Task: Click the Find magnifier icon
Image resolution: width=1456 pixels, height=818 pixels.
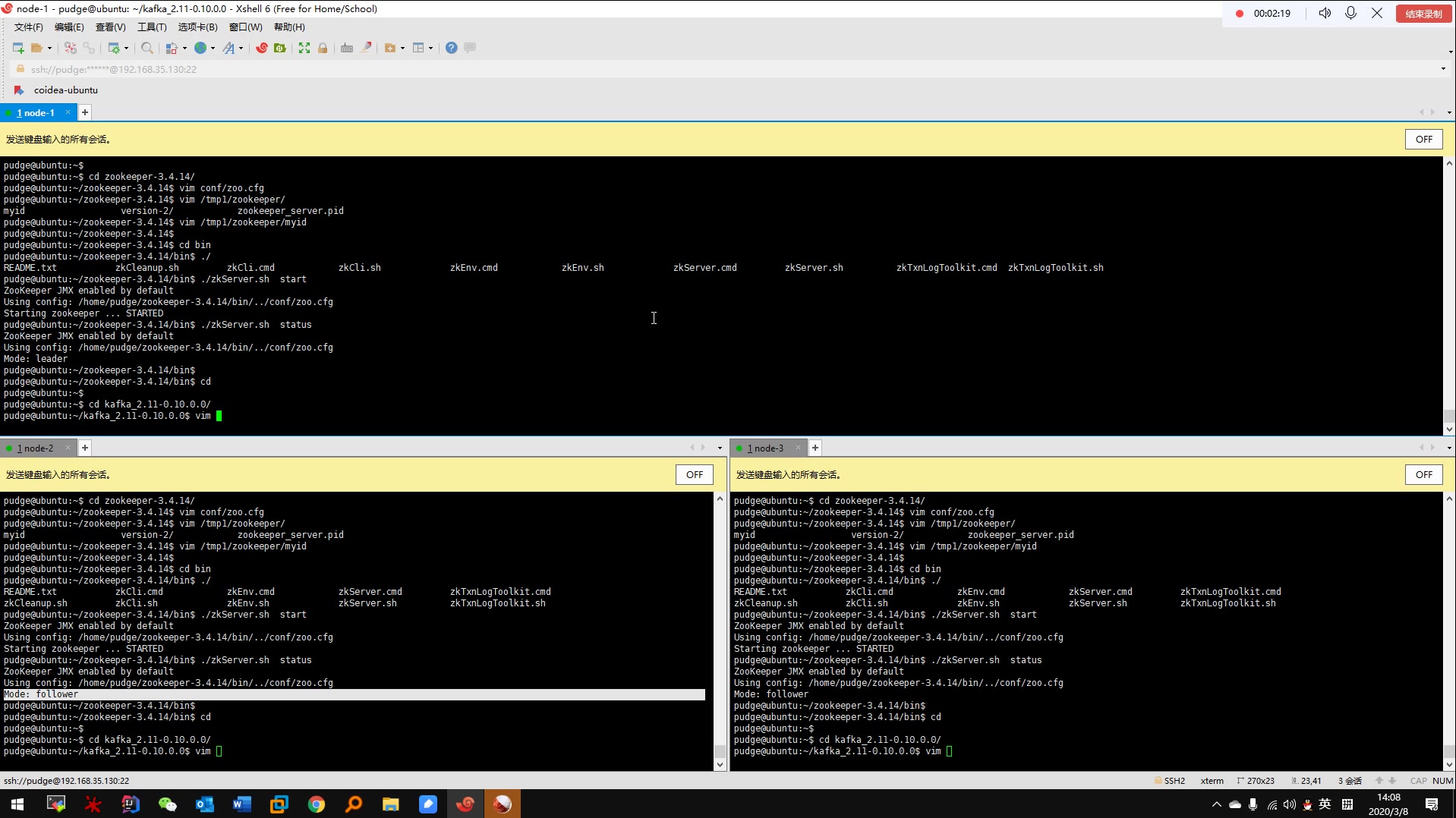Action: (147, 48)
